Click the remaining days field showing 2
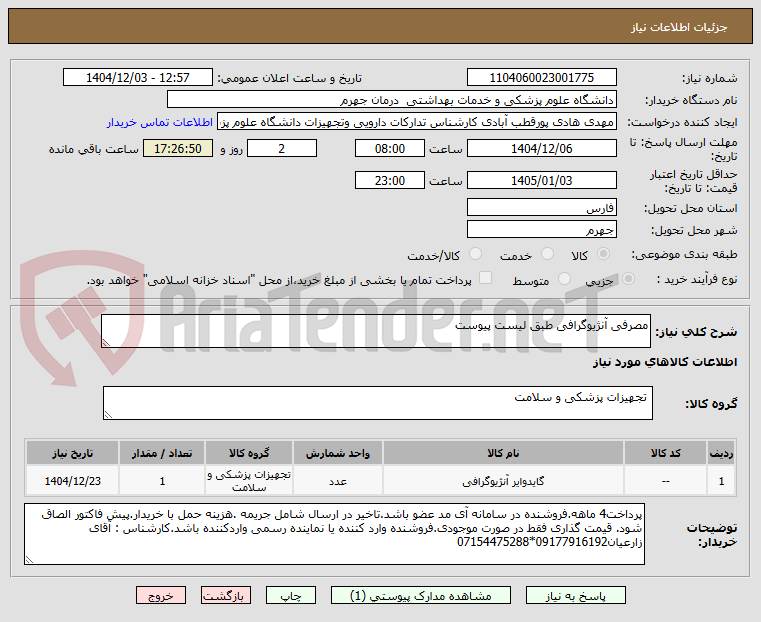The height and width of the screenshot is (622, 761). click(x=282, y=148)
